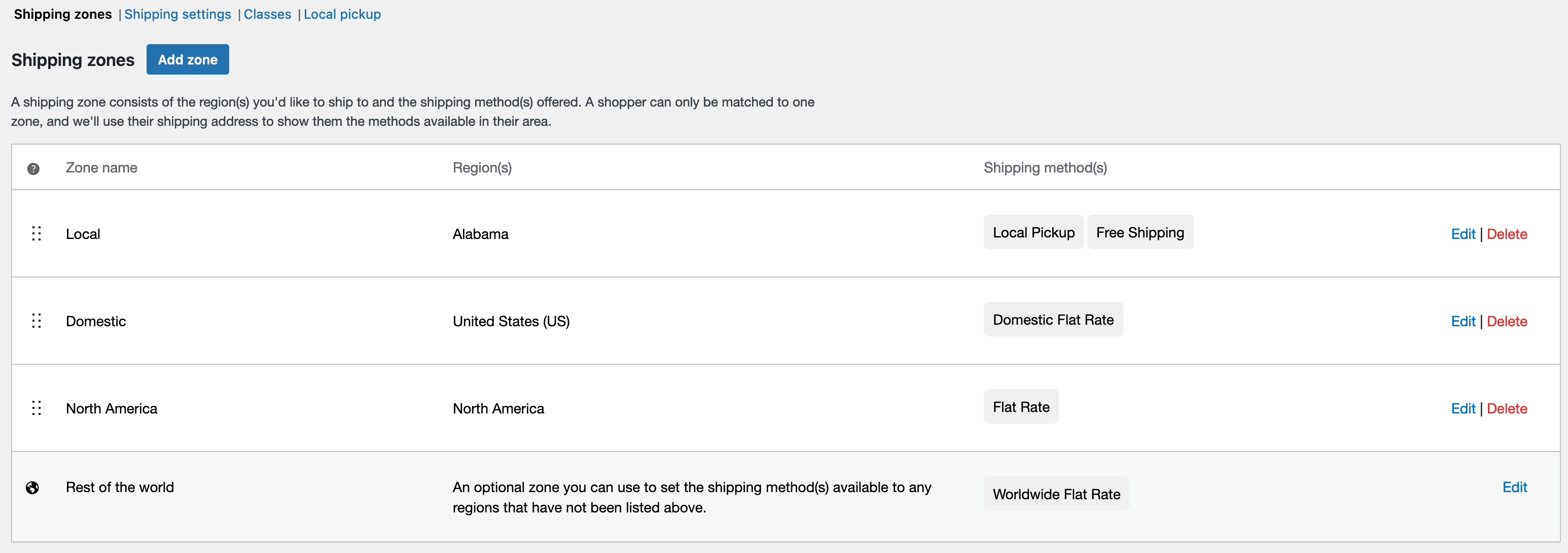Click the help icon in the zone table header
Screen dimensions: 1568x553
coord(33,169)
